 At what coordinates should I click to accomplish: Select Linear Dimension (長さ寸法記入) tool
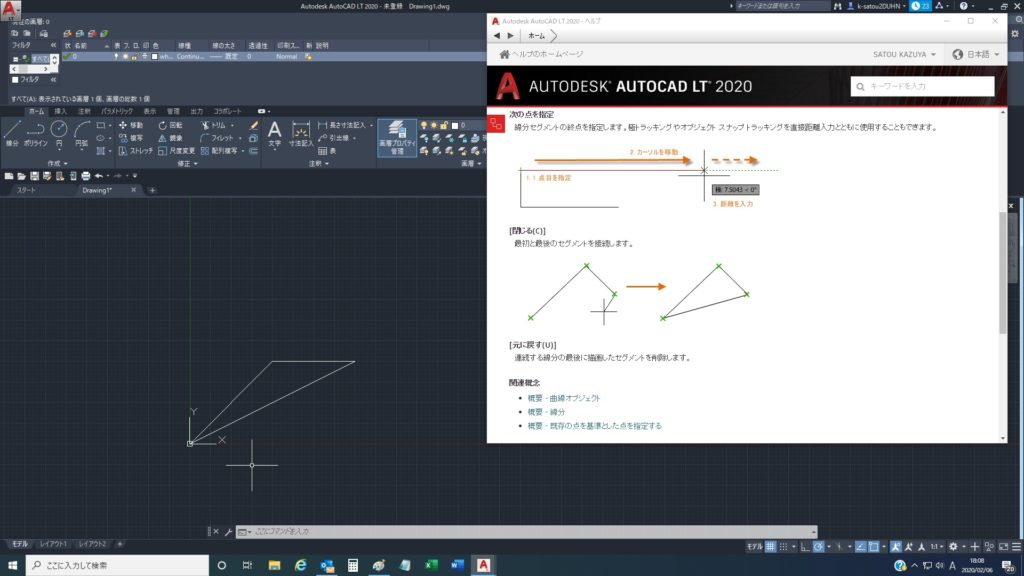[x=342, y=125]
